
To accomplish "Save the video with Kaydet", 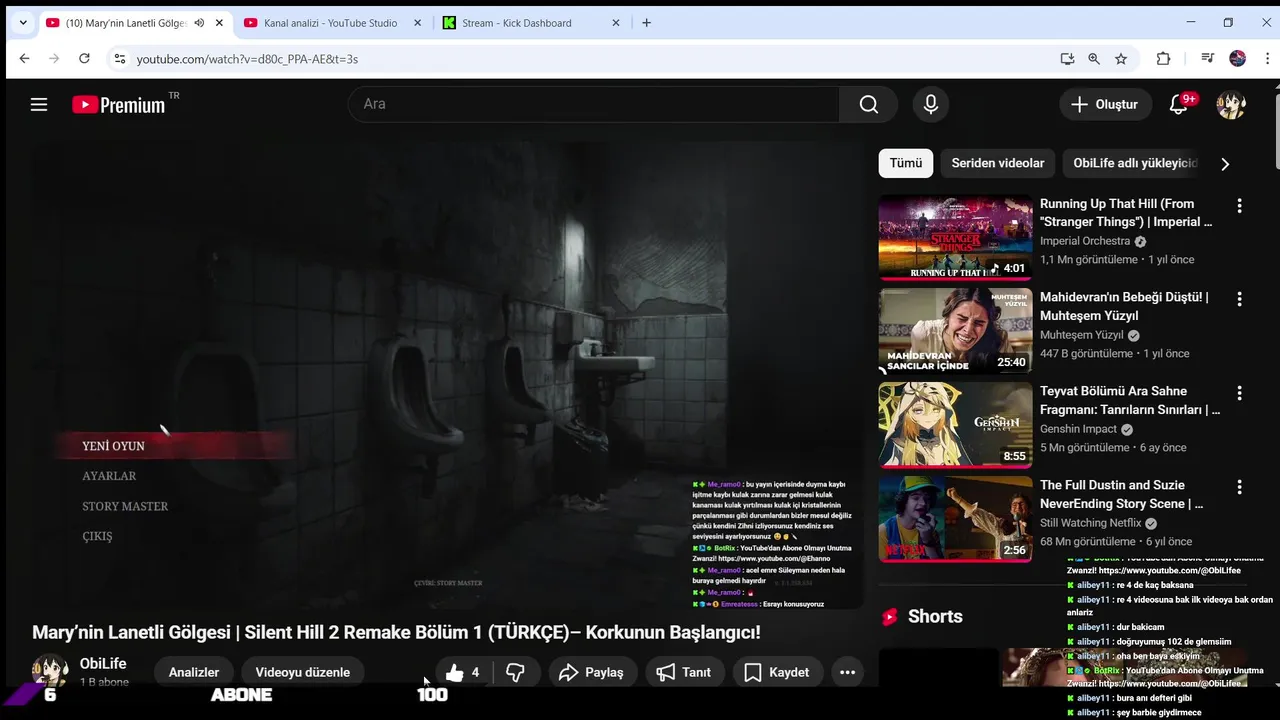I will [x=777, y=672].
